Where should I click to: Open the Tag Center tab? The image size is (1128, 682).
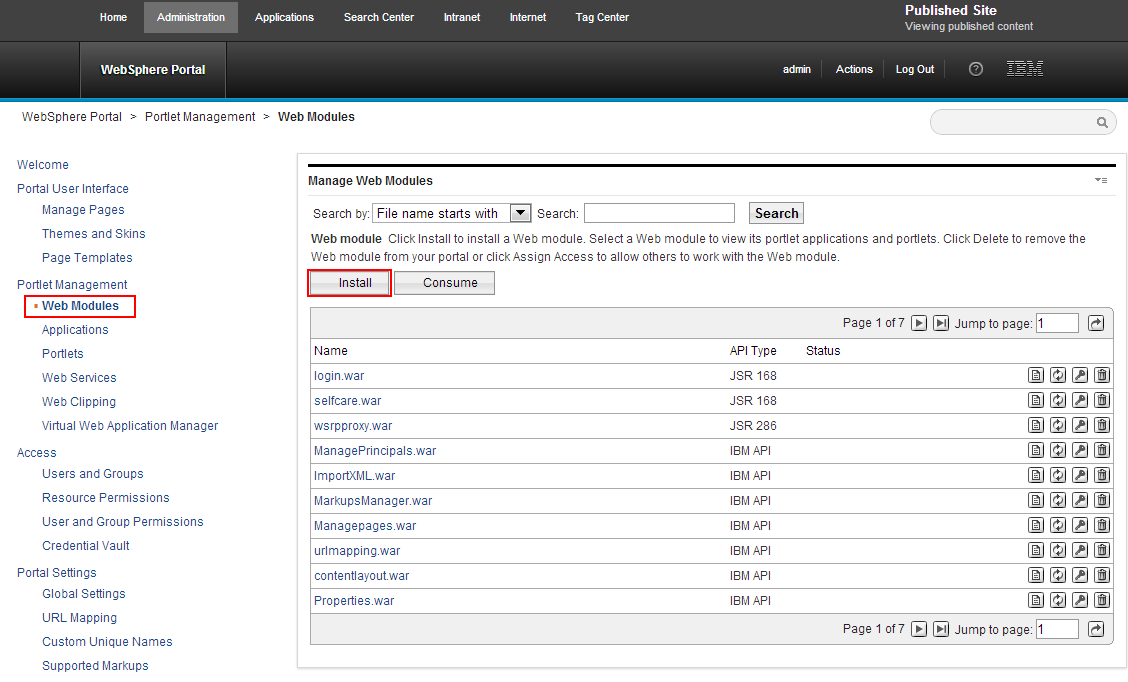602,17
